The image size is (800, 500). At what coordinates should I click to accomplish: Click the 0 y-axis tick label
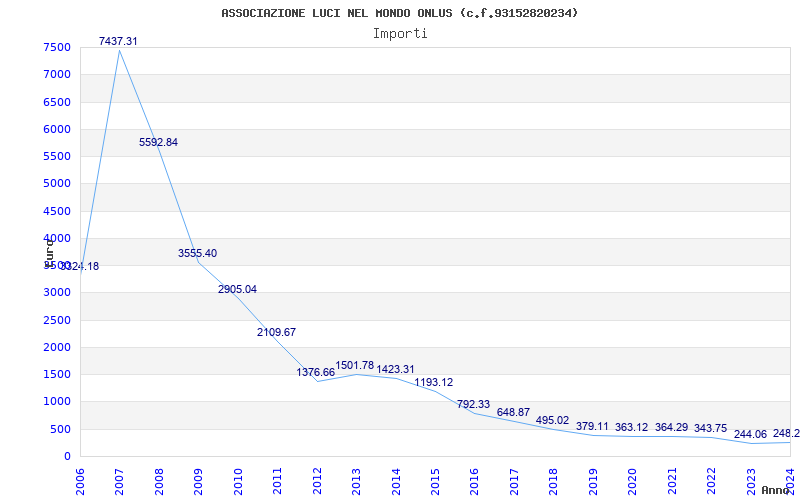tap(67, 457)
